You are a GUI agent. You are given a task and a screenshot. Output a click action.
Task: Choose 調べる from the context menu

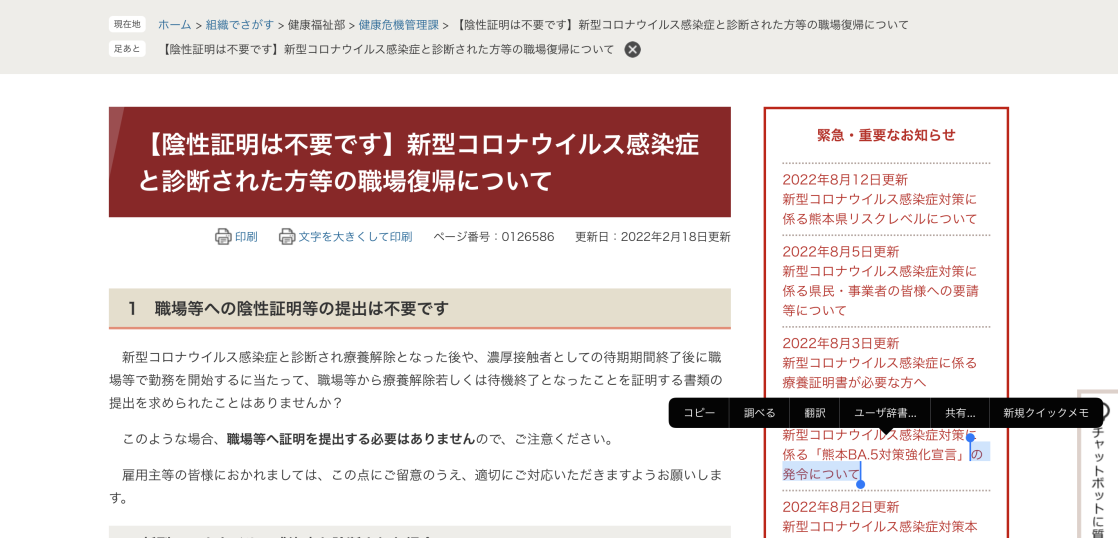(x=759, y=413)
